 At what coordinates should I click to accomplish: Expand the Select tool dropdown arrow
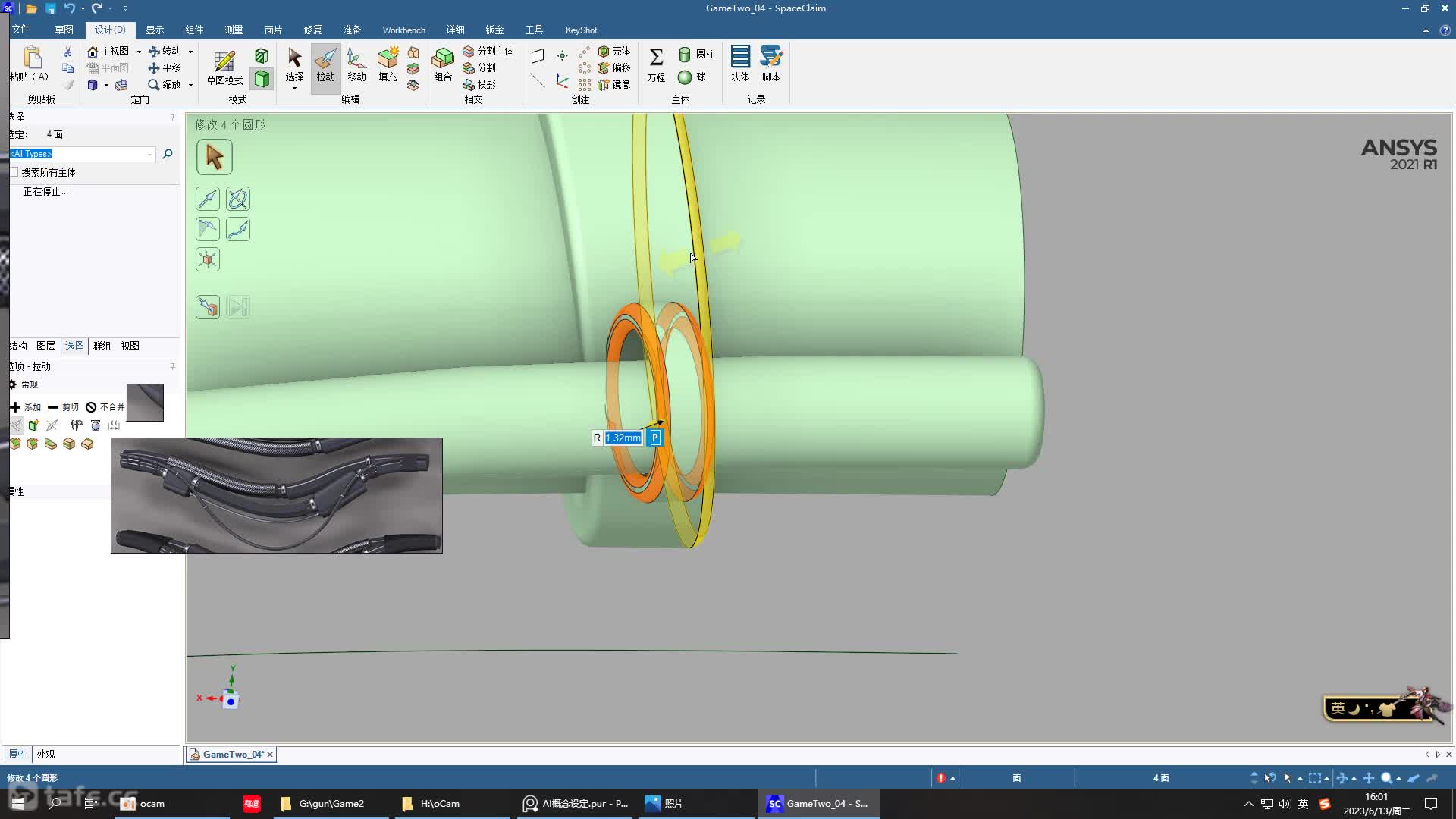point(294,89)
